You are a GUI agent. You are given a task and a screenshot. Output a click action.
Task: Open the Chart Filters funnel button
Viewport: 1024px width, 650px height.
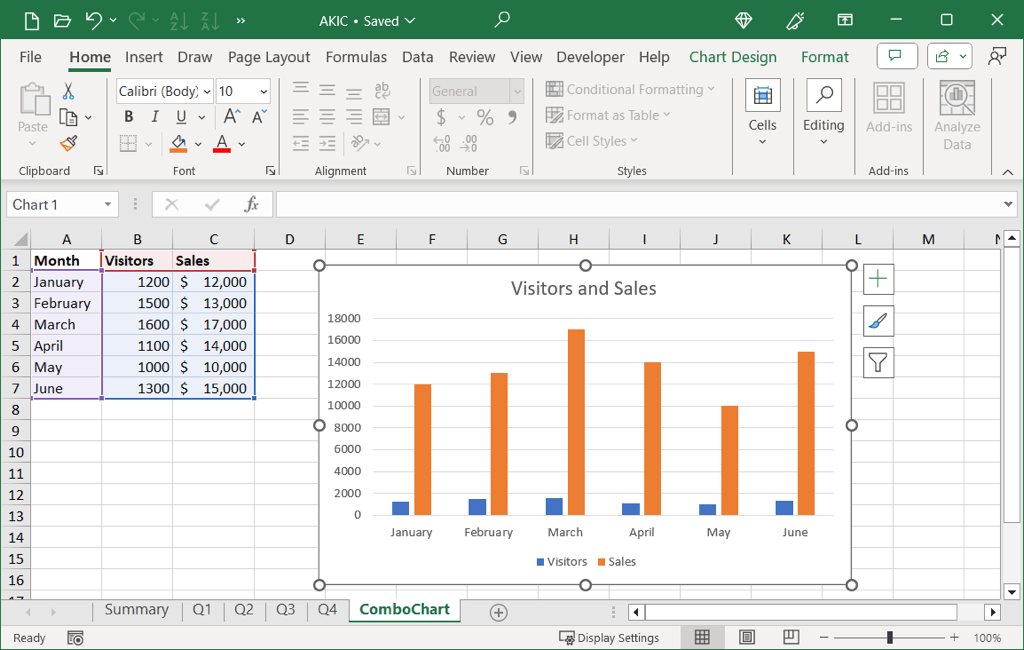click(x=878, y=362)
